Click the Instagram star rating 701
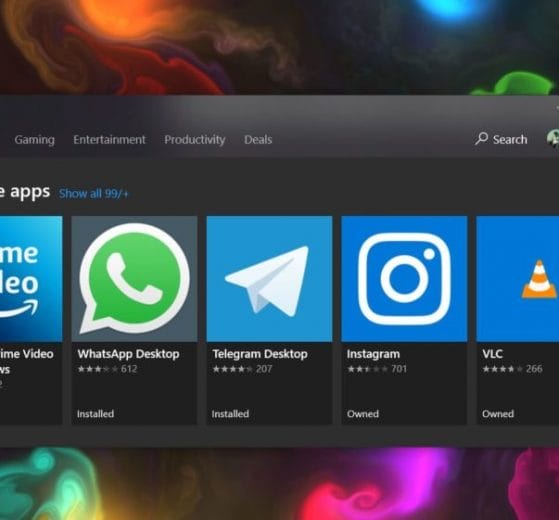 pyautogui.click(x=377, y=369)
